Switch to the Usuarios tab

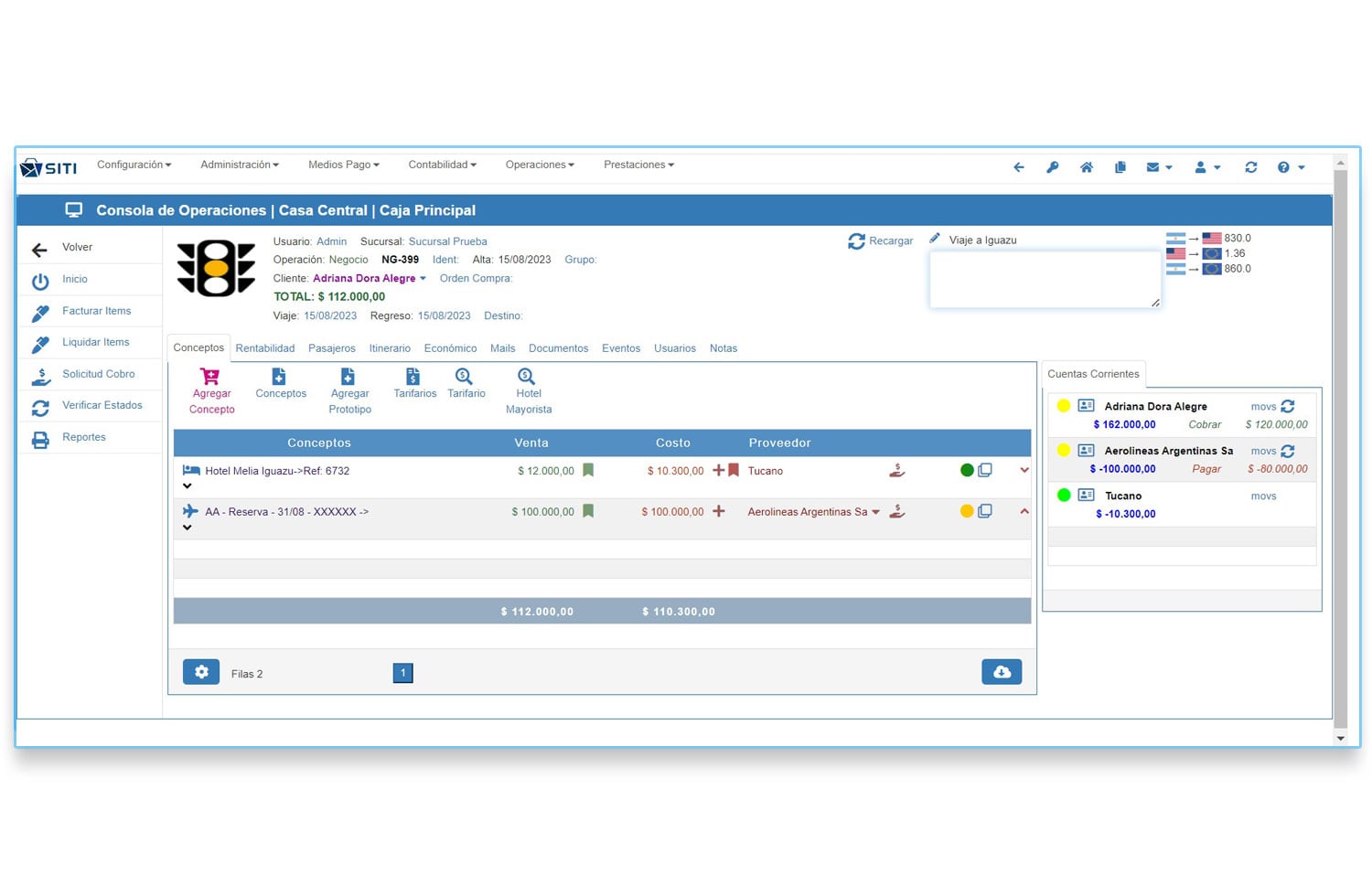[x=675, y=348]
